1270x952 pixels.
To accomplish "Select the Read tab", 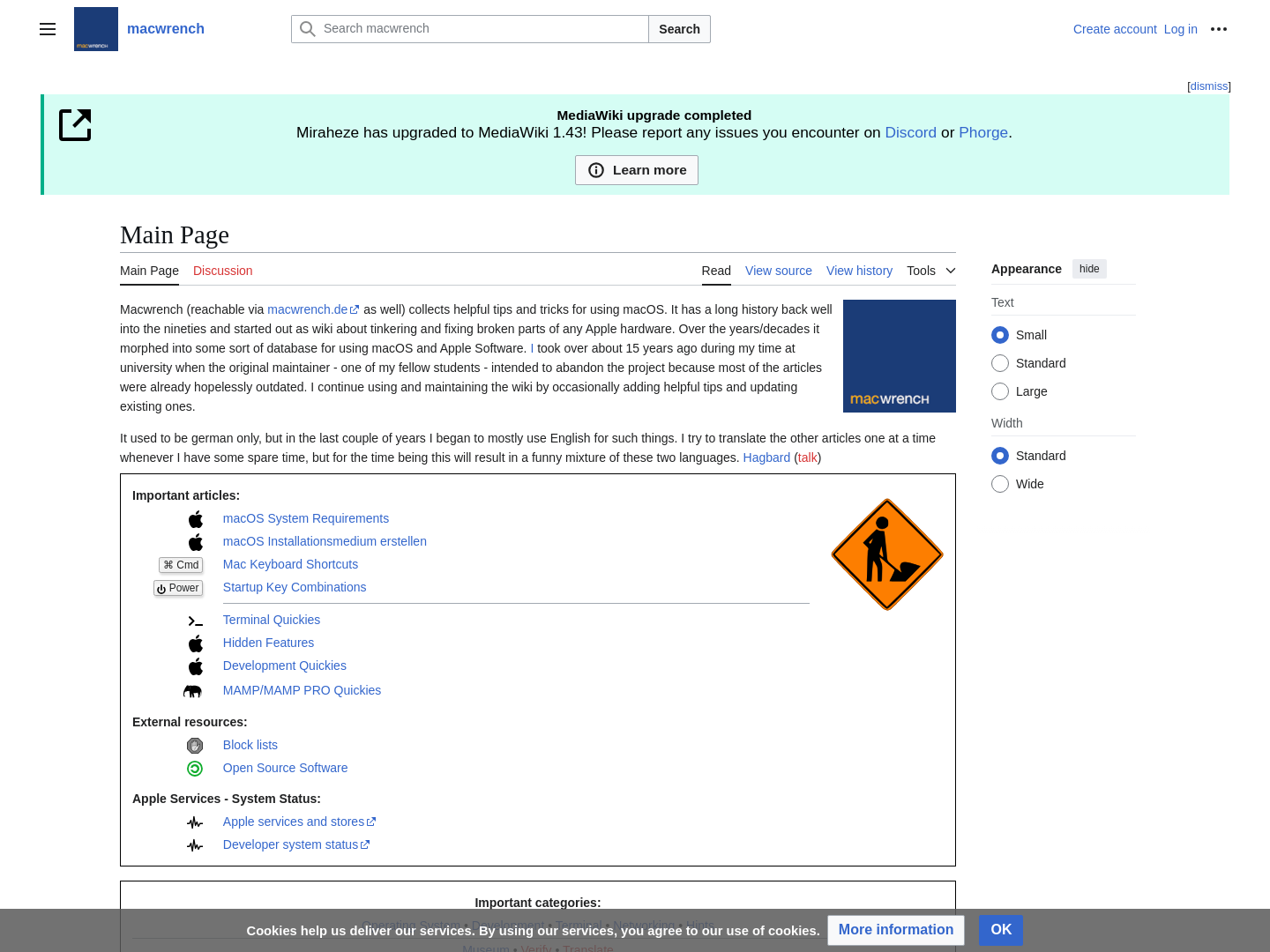I will pos(716,271).
